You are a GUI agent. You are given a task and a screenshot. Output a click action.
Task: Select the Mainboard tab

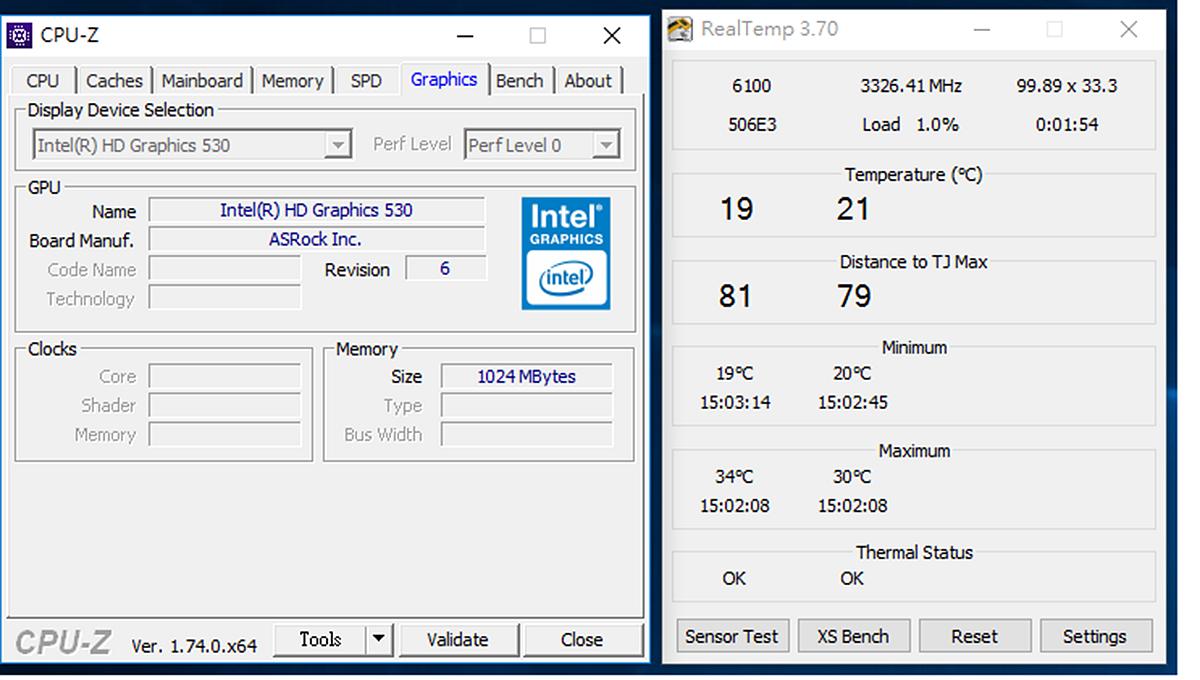202,81
